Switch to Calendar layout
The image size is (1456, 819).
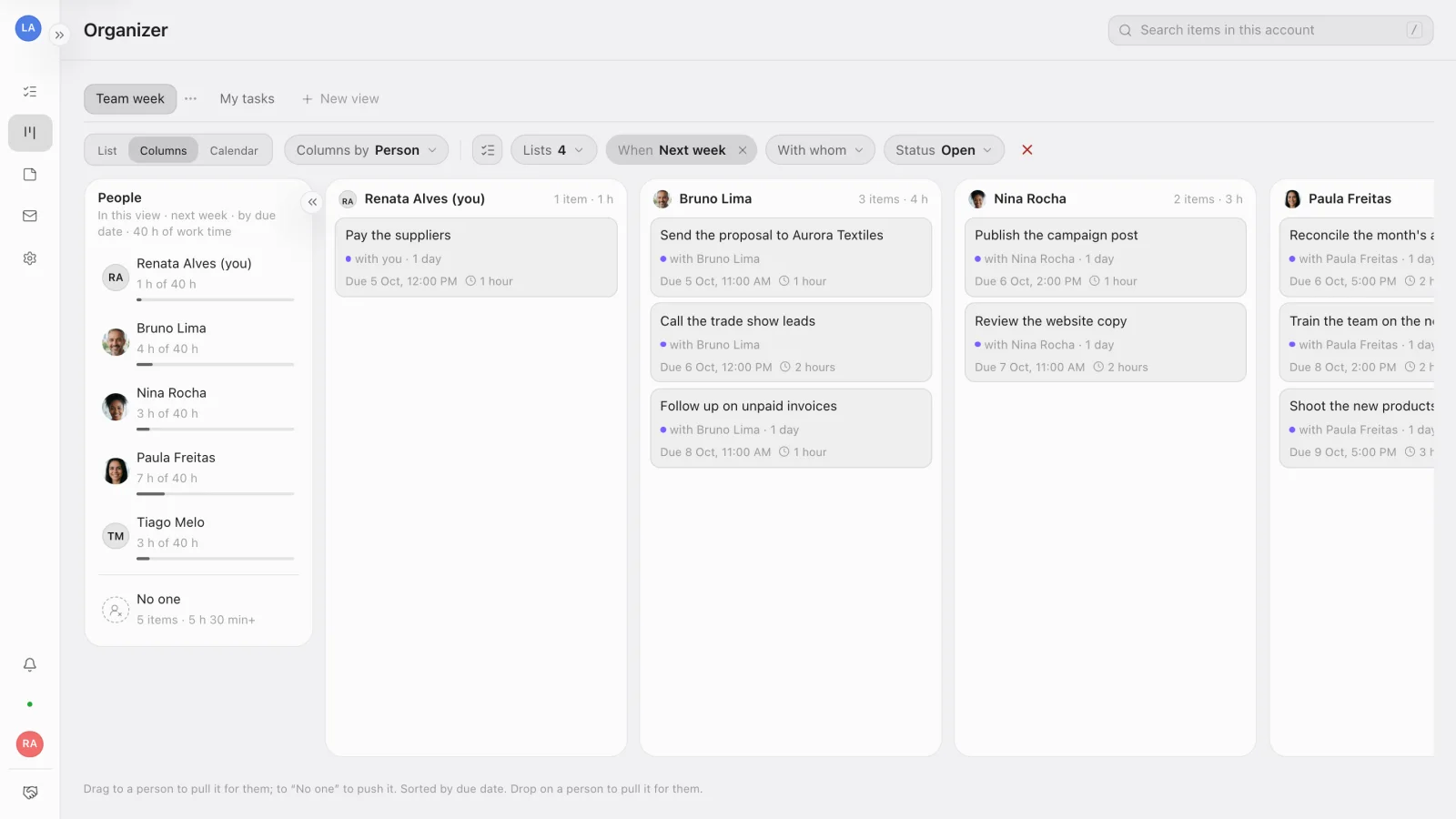pyautogui.click(x=234, y=151)
